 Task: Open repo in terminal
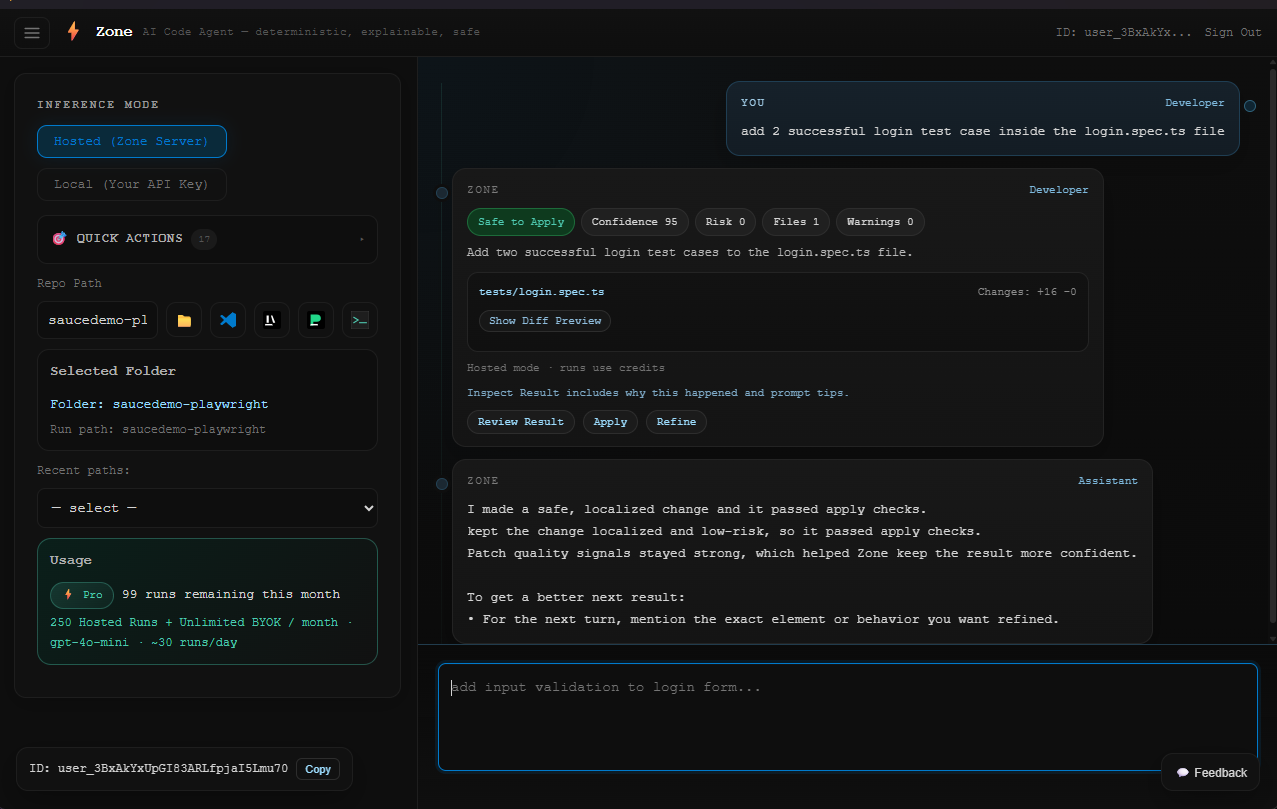[x=359, y=320]
